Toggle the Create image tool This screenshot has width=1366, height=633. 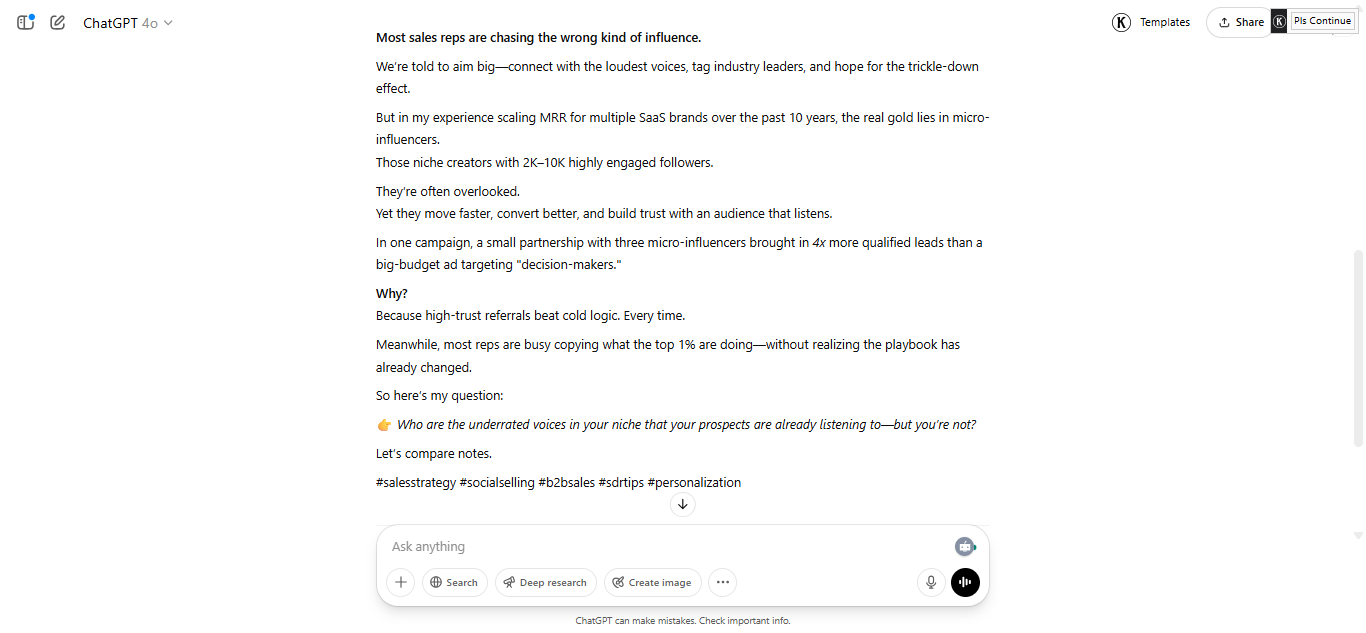[x=652, y=582]
